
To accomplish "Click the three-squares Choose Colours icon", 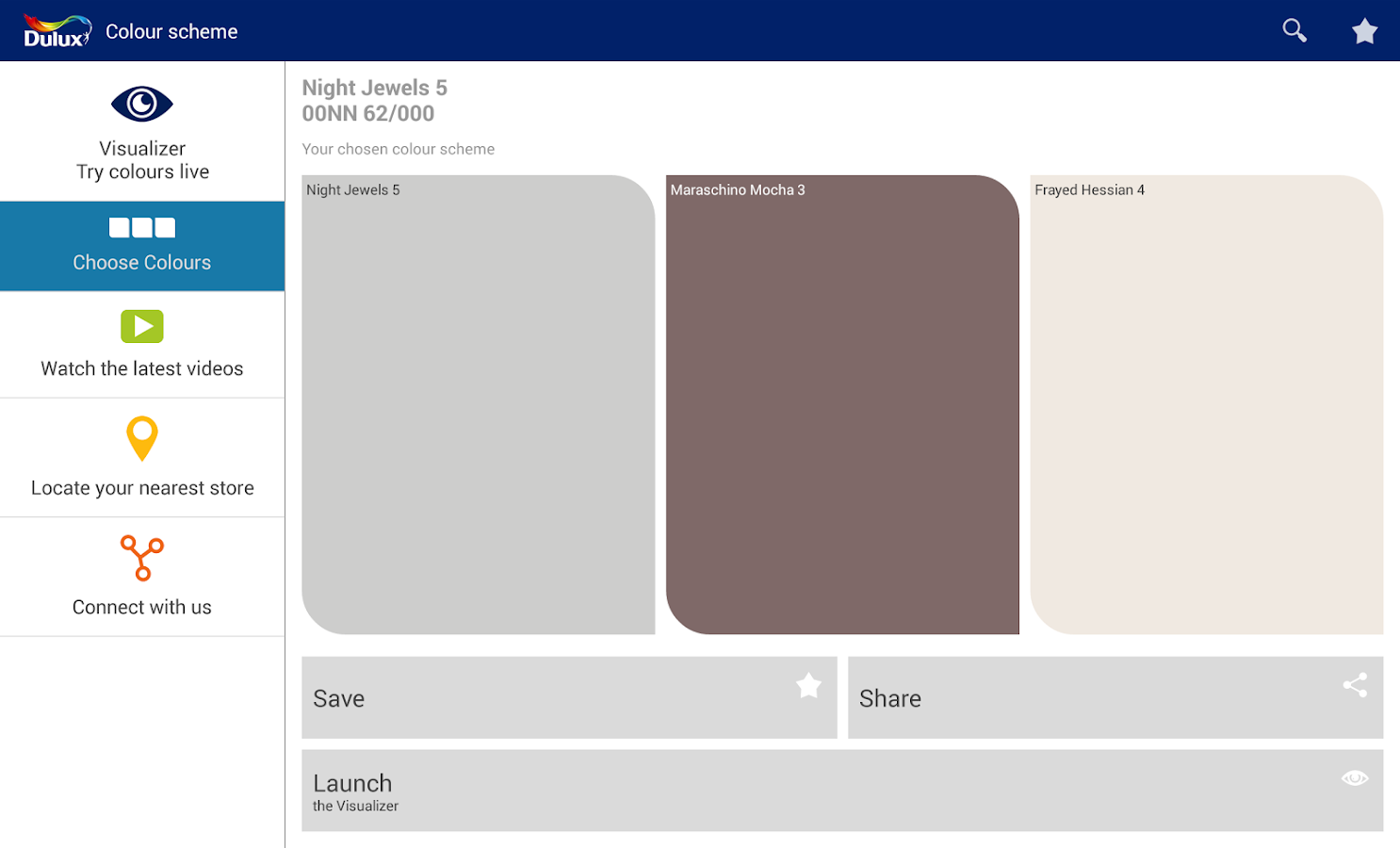I will (142, 227).
